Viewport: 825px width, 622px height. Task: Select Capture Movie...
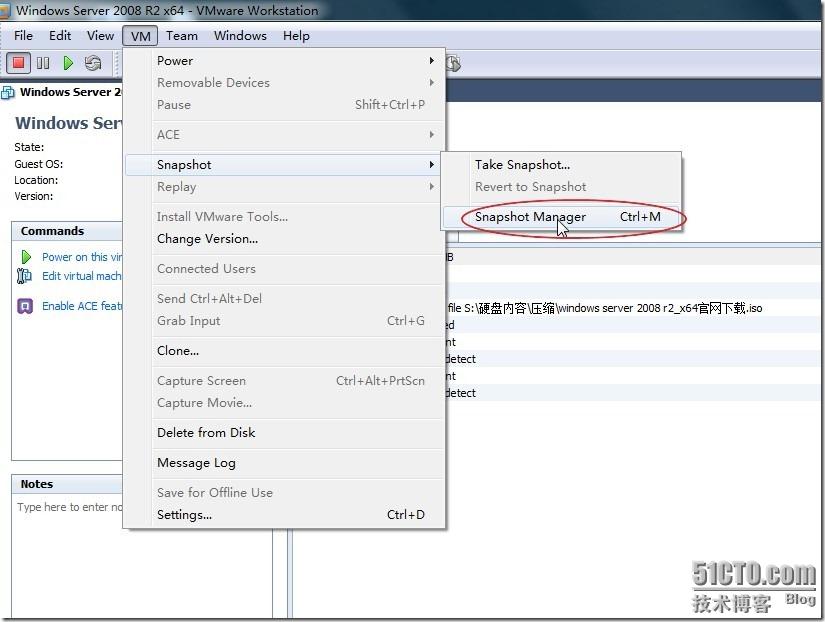(285, 403)
